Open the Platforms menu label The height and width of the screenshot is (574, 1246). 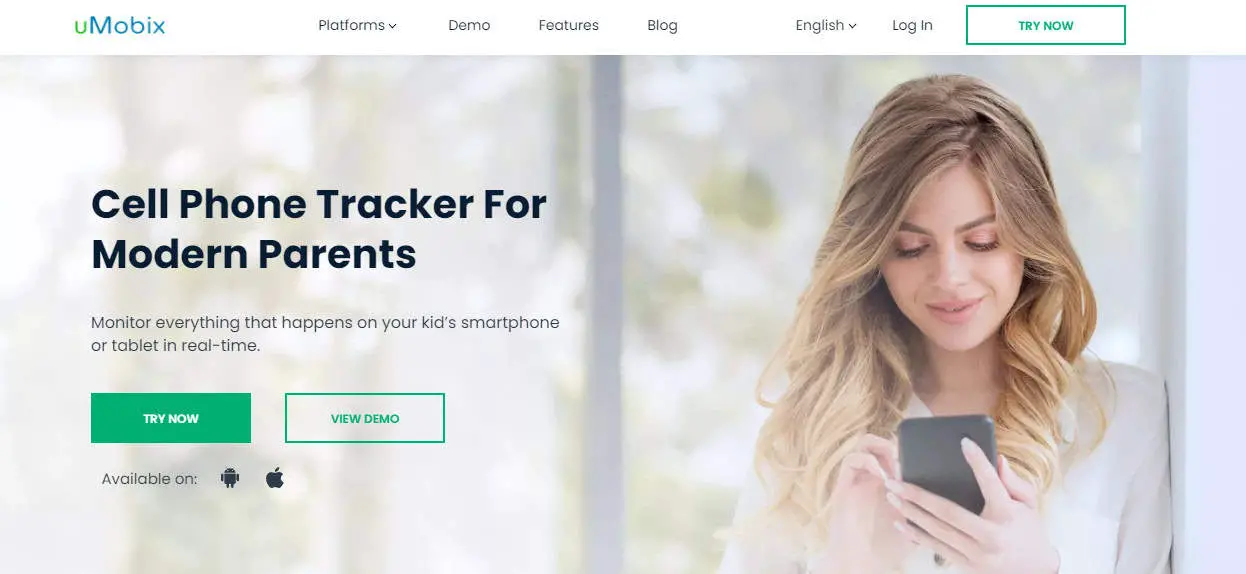[x=351, y=25]
